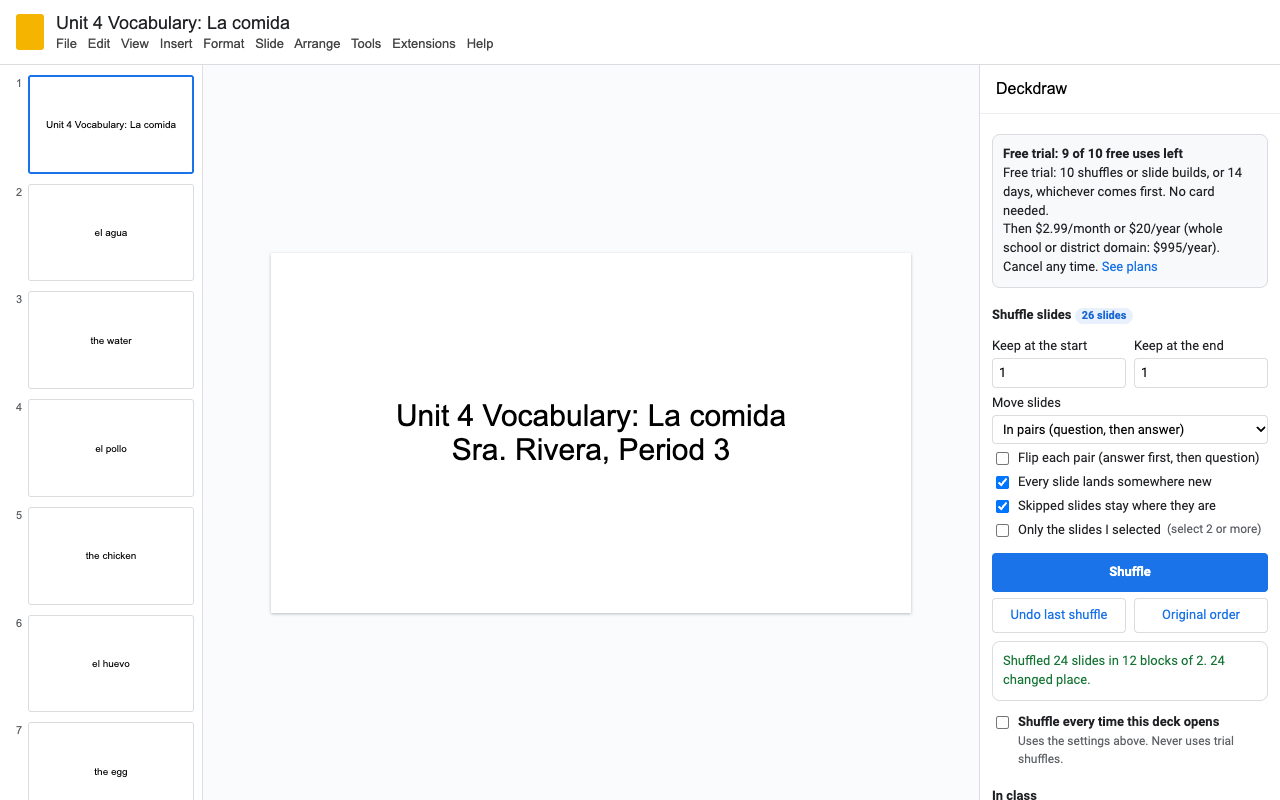Screen dimensions: 1280x800
Task: Click the Keep at the start field
Action: click(1059, 373)
